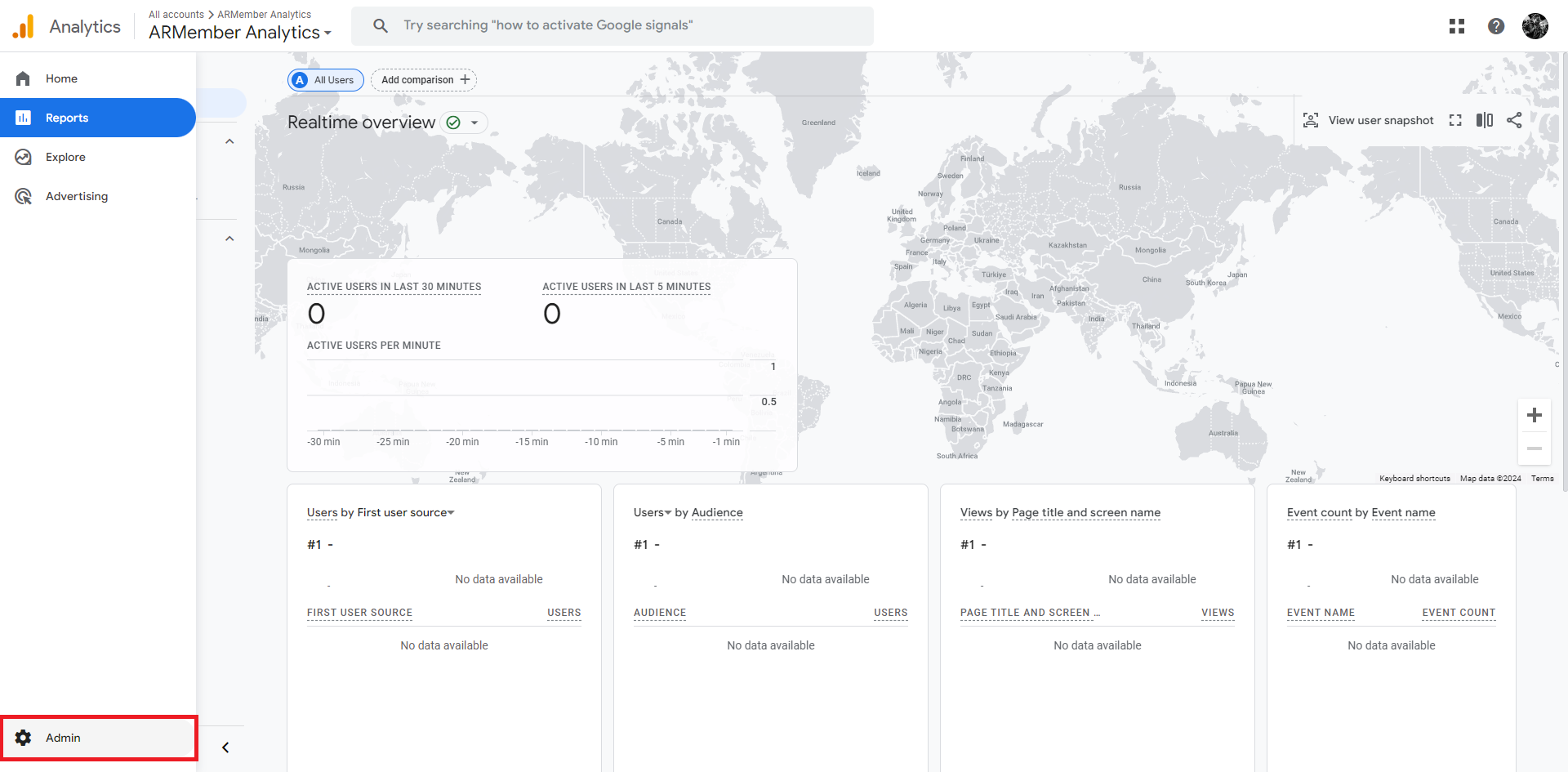Click the Event count by Event name heading
Image resolution: width=1568 pixels, height=772 pixels.
[x=1361, y=512]
